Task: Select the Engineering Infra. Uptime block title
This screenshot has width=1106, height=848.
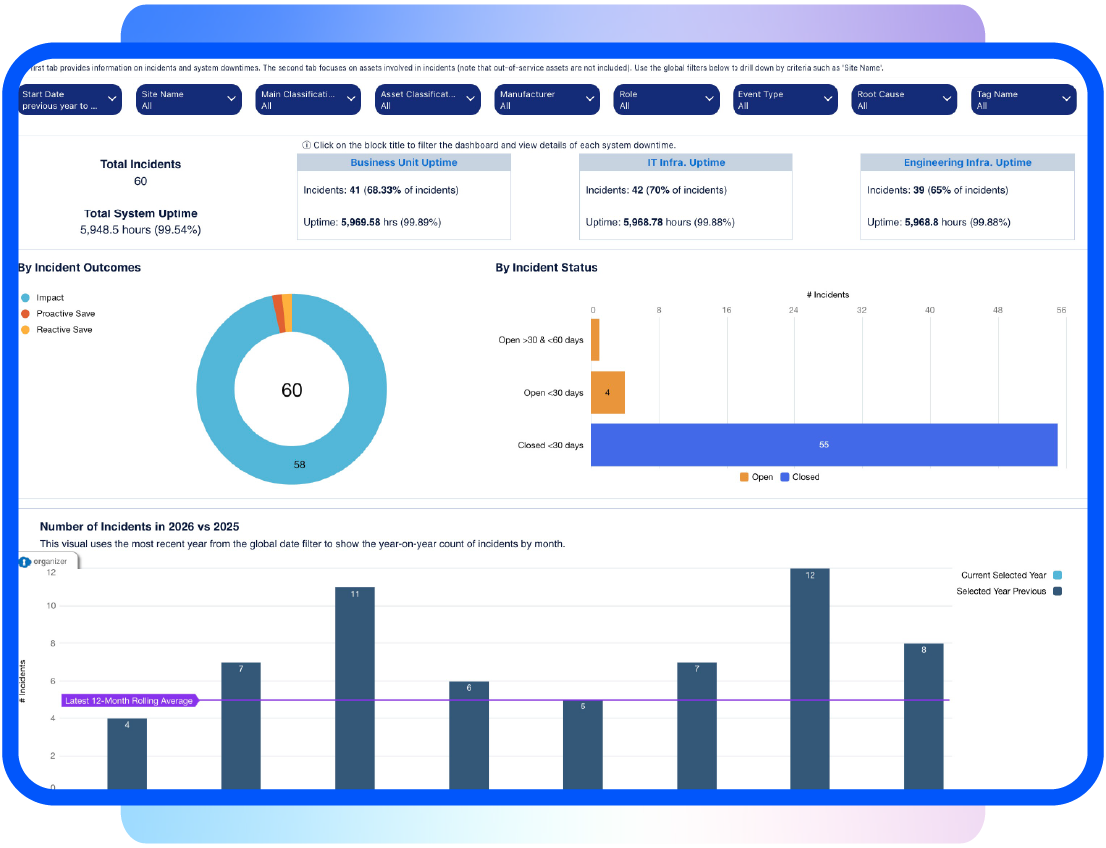Action: (x=966, y=162)
